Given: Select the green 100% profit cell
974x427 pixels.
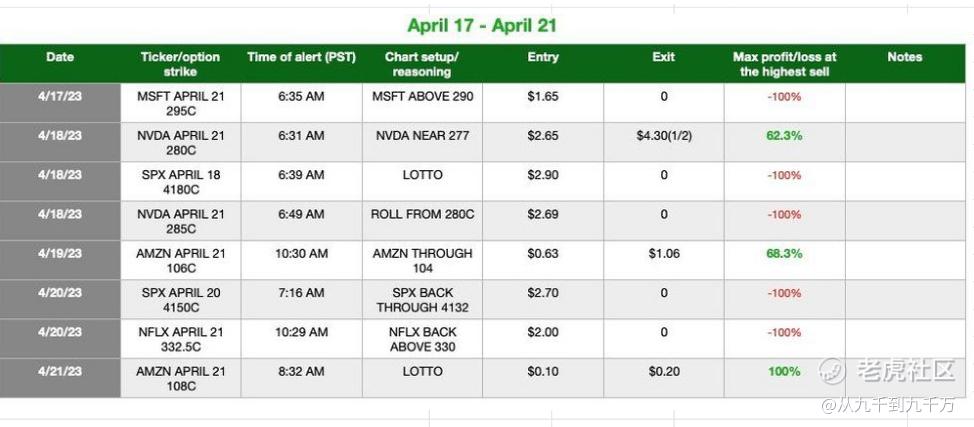Looking at the screenshot, I should pos(784,372).
